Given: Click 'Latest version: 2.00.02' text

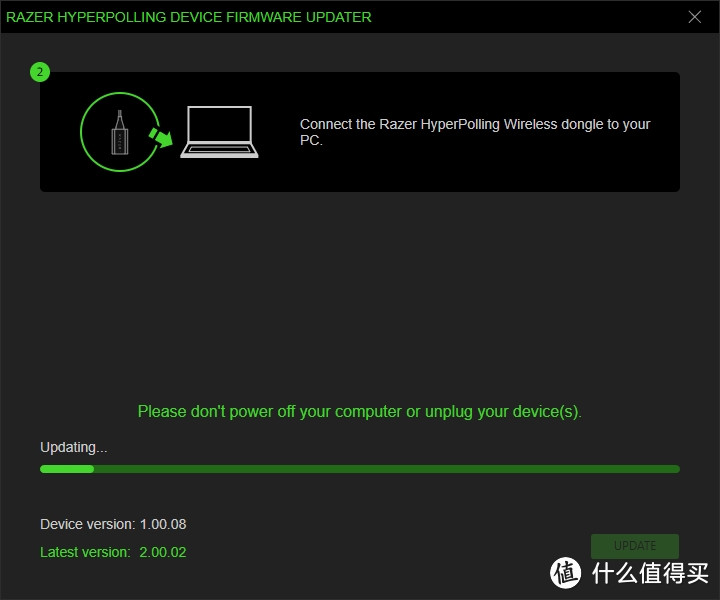Looking at the screenshot, I should 113,552.
